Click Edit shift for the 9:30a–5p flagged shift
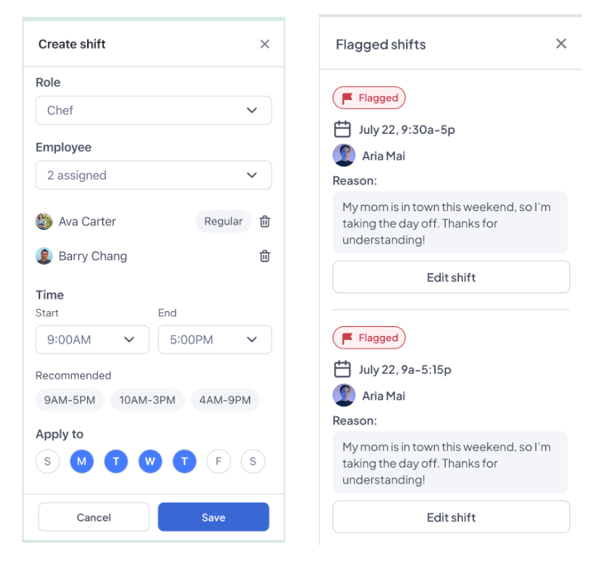The width and height of the screenshot is (600, 563). (451, 277)
